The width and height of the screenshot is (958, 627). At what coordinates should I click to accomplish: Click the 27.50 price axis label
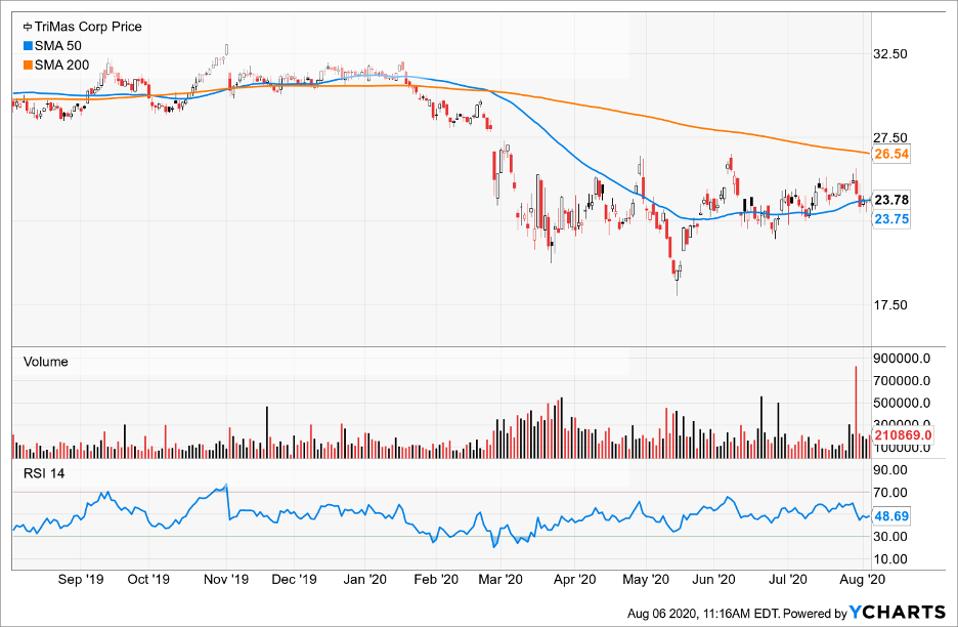pos(890,138)
